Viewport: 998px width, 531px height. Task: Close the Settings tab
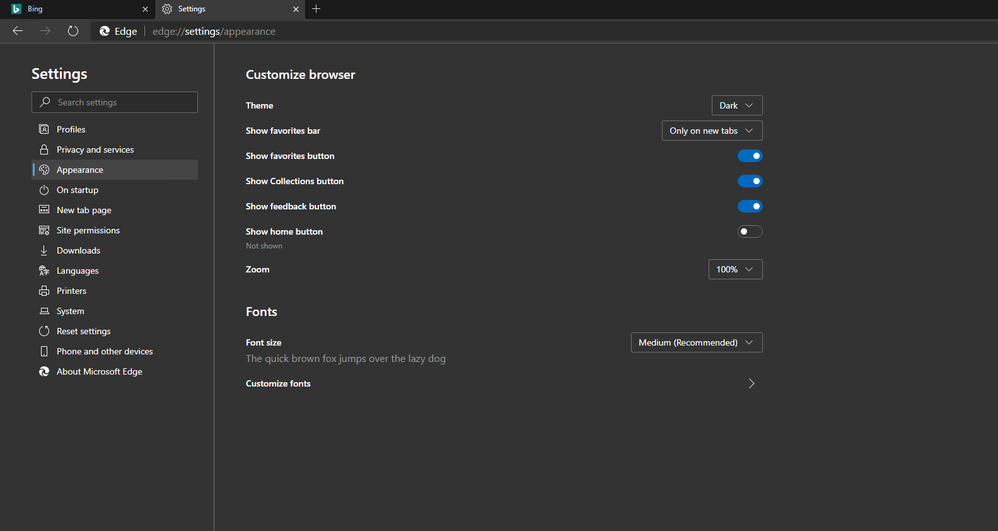click(296, 9)
